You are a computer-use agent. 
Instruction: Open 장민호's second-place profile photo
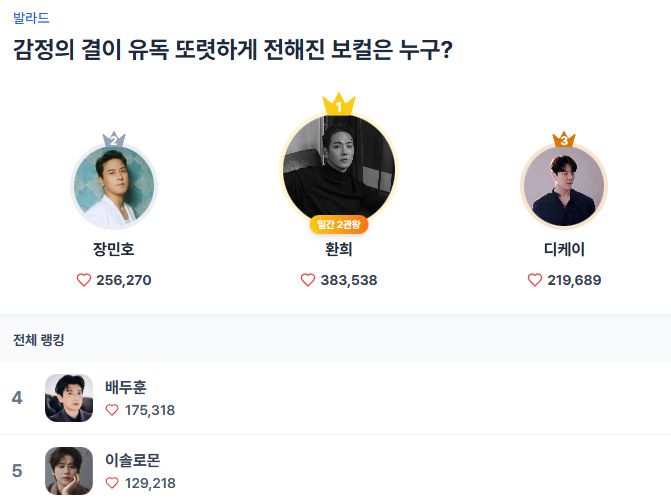pos(113,187)
